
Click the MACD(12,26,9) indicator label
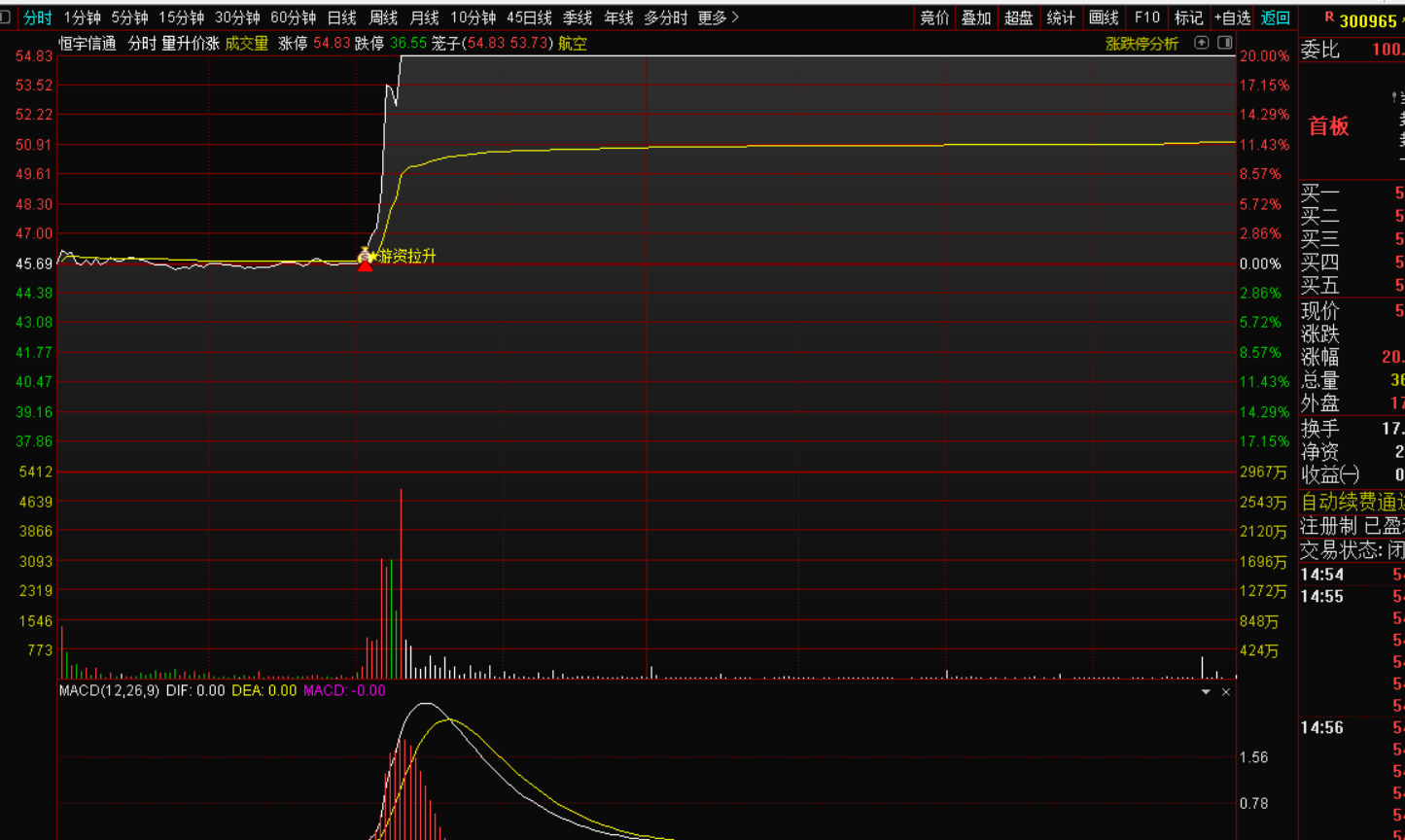[x=109, y=691]
